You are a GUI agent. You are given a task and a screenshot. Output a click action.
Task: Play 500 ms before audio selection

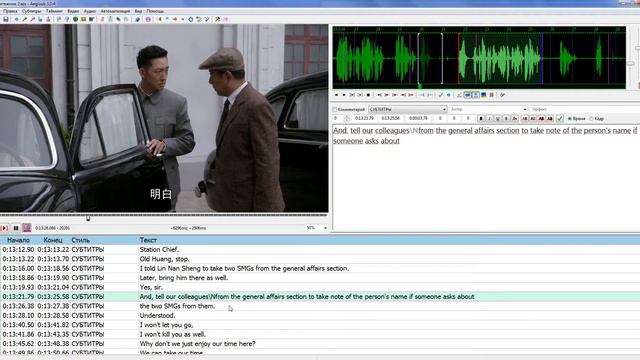point(379,95)
